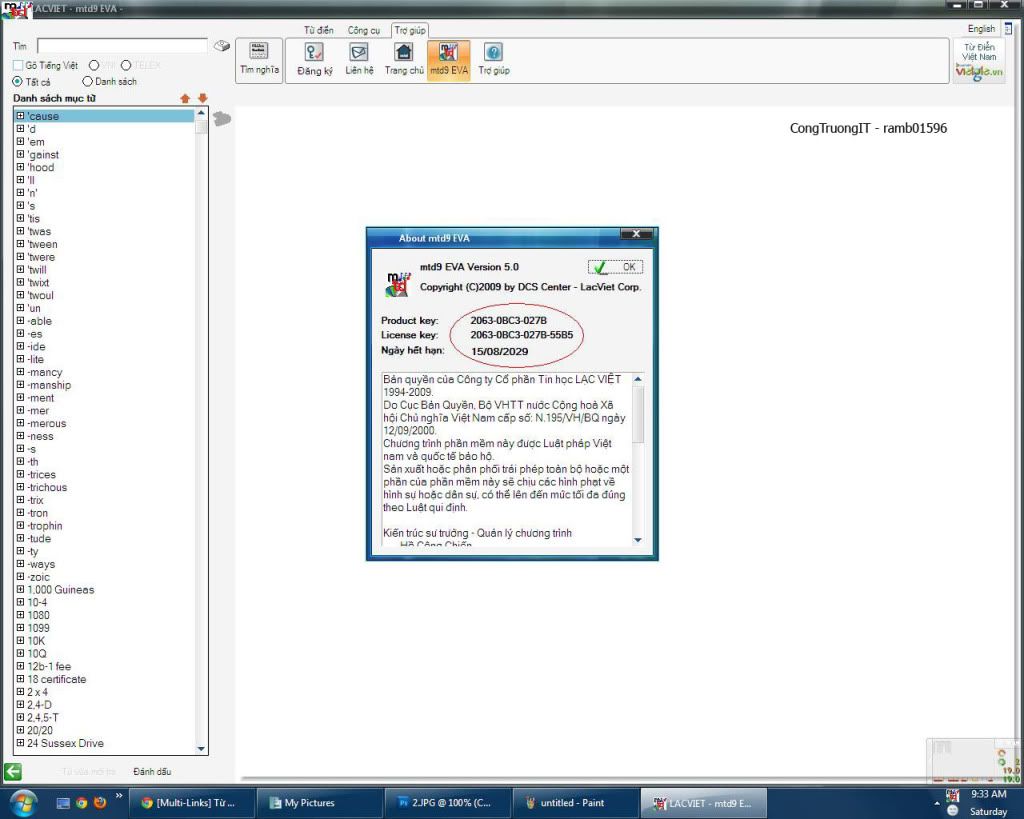The image size is (1024, 819).
Task: Select the 12b-1 fee list entry
Action: point(49,666)
